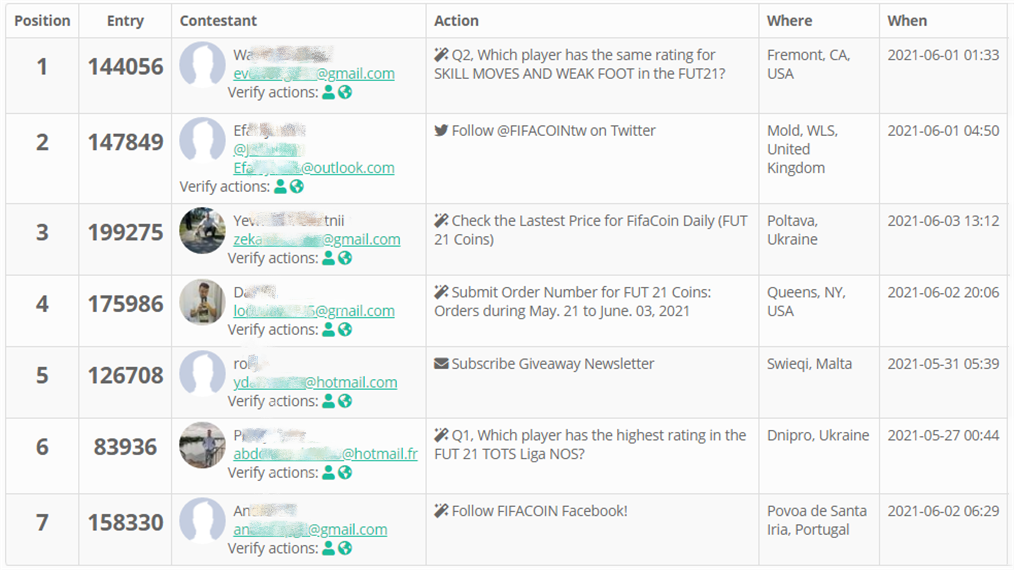The width and height of the screenshot is (1014, 570).
Task: Click the user verify icon for entry 144056
Action: tap(328, 92)
